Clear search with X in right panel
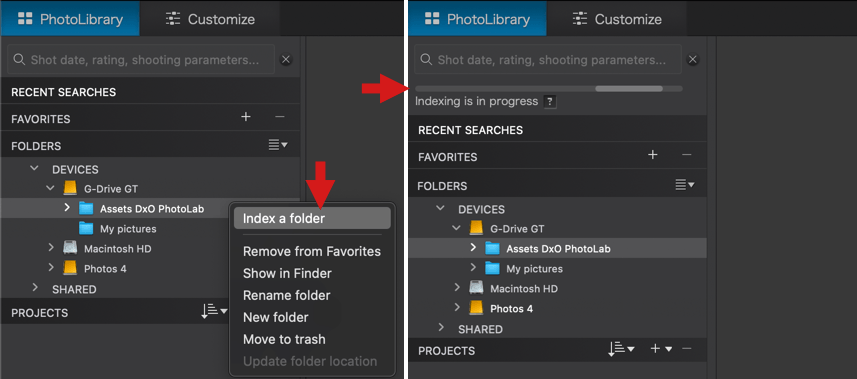 [x=692, y=60]
